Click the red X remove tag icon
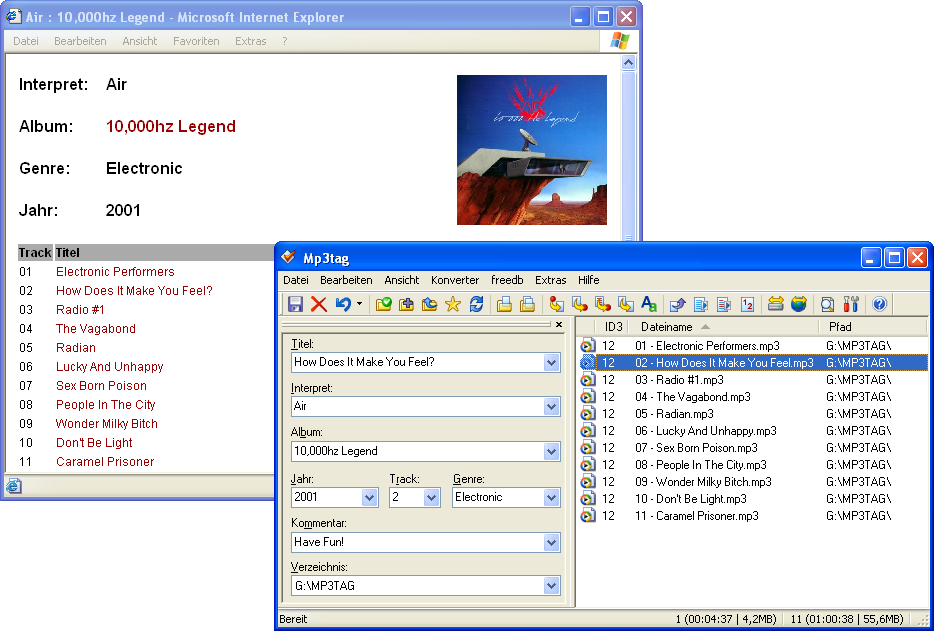This screenshot has height=631, width=934. 319,304
